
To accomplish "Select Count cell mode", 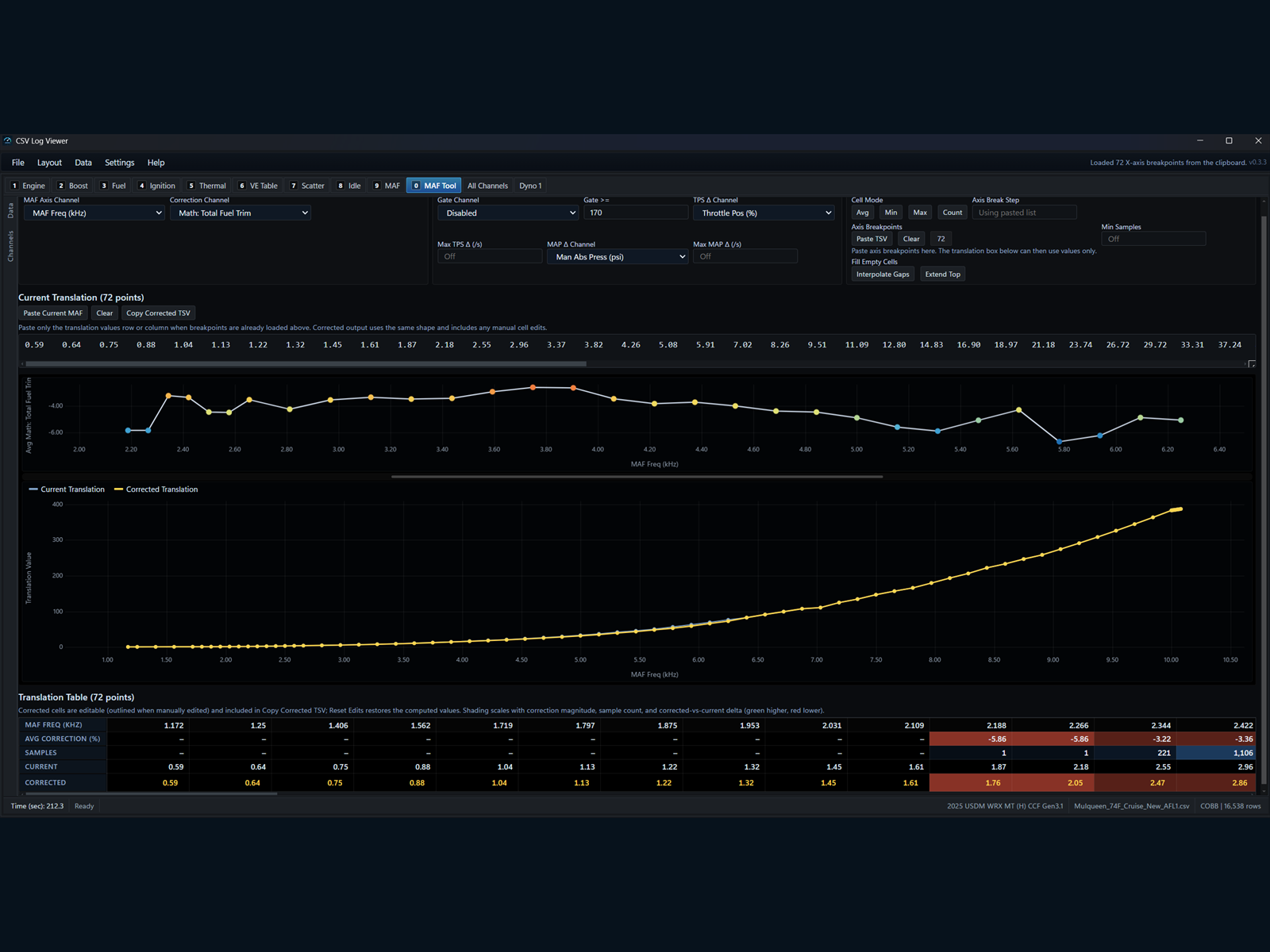I will click(x=952, y=213).
